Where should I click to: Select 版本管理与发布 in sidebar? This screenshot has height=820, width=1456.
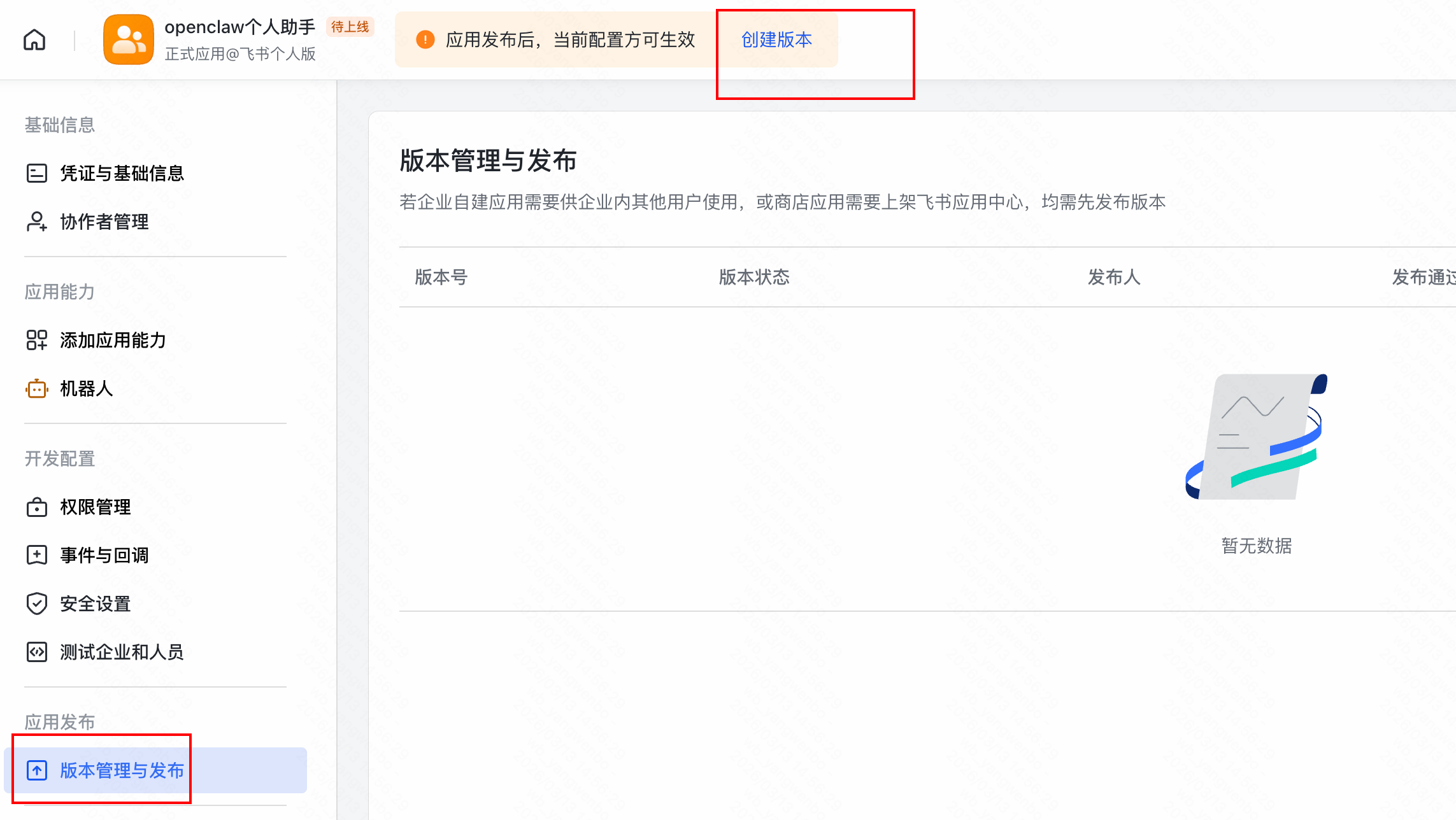tap(122, 770)
